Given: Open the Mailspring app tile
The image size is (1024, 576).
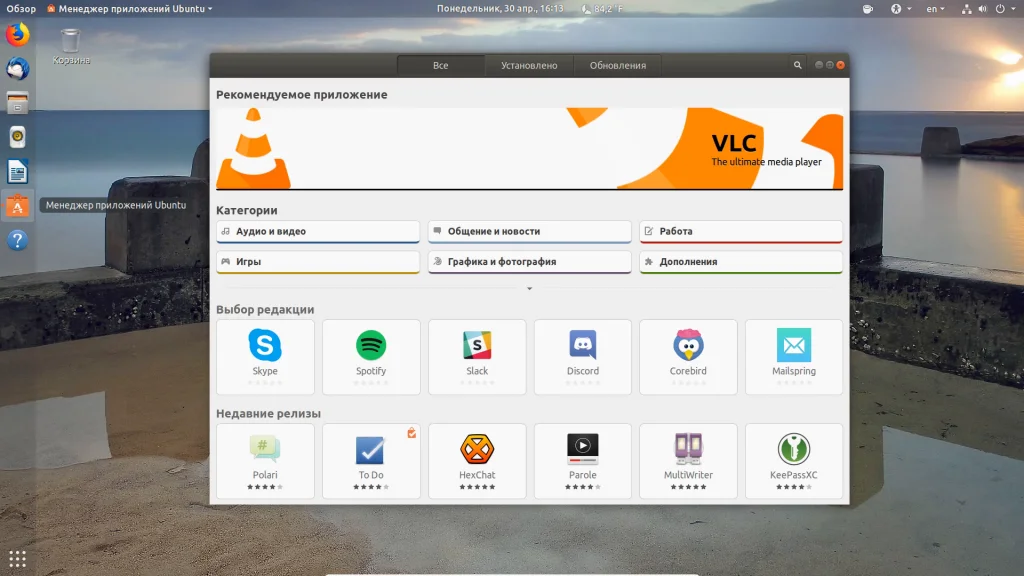Looking at the screenshot, I should 794,357.
